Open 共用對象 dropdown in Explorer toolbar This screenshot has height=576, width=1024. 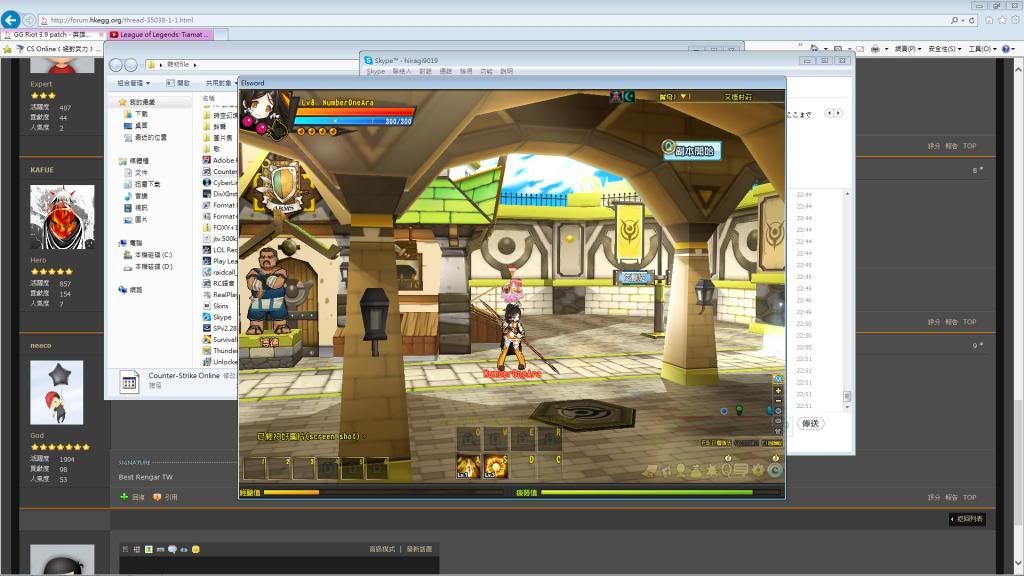pos(221,83)
